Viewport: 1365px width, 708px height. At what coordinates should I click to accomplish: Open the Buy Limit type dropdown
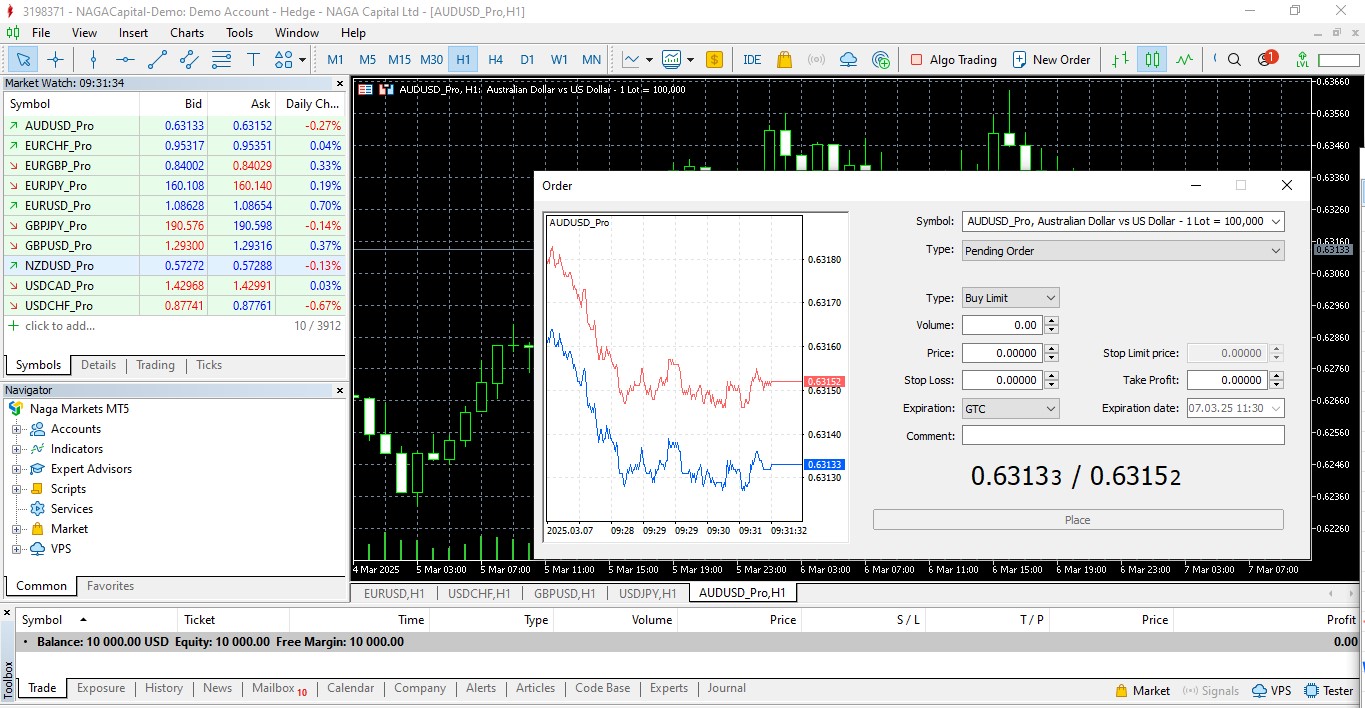tap(1010, 298)
